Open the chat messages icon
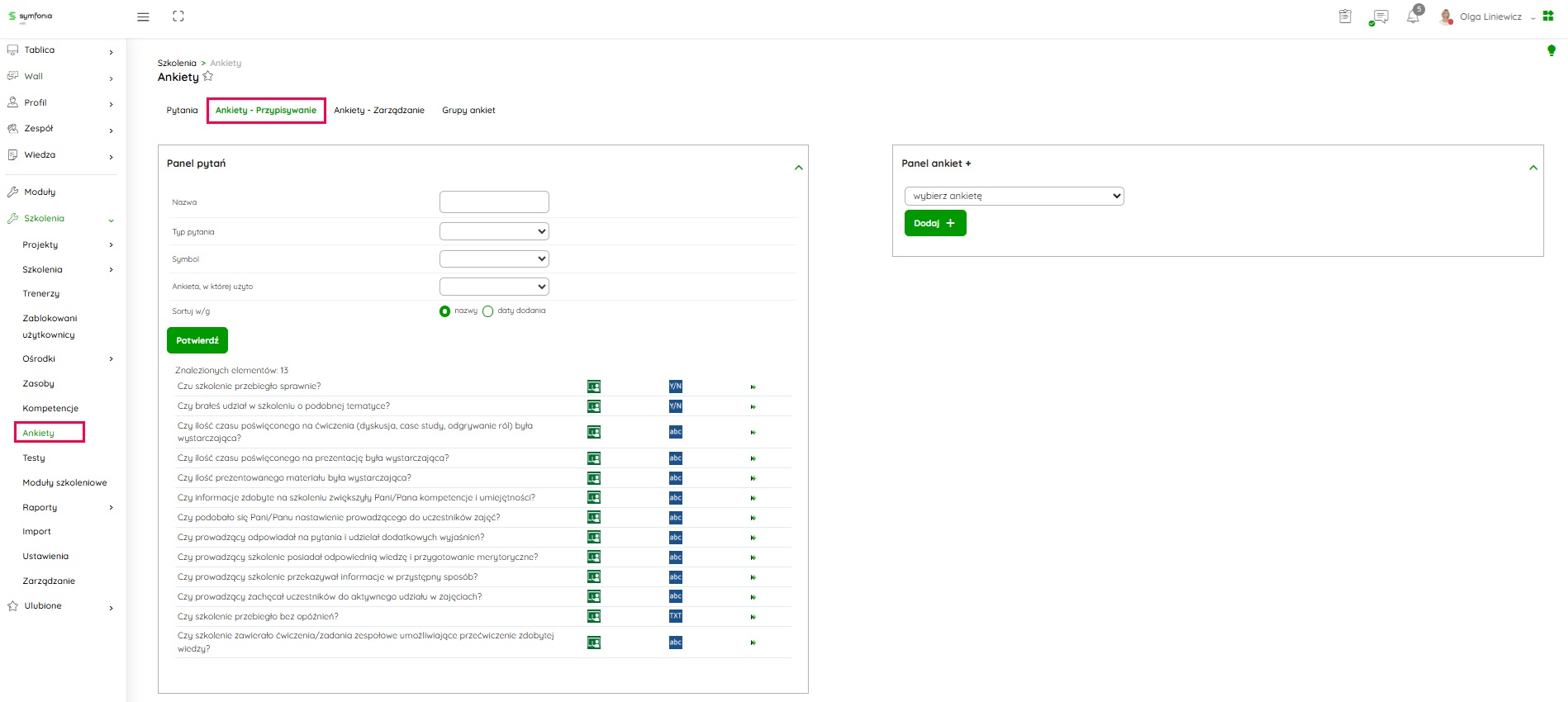 1379,17
